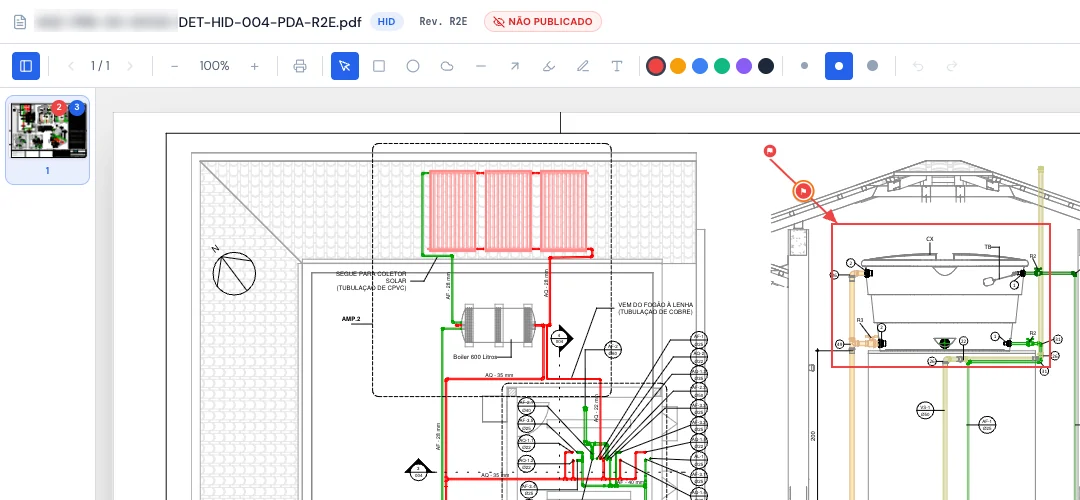Choose the black color swatch

(766, 66)
